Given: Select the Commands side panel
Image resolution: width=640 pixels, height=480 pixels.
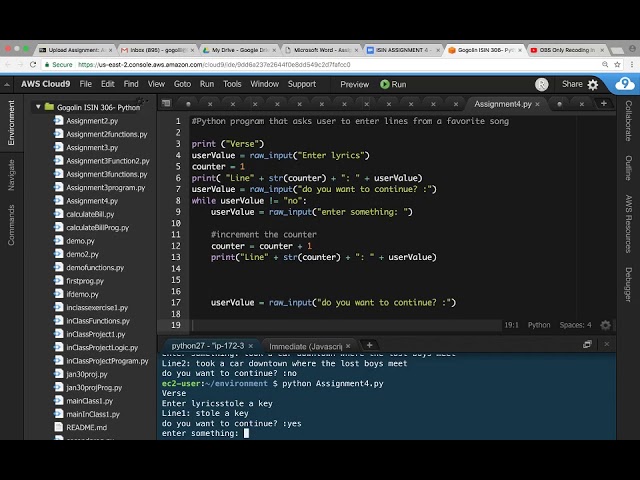Looking at the screenshot, I should point(11,225).
